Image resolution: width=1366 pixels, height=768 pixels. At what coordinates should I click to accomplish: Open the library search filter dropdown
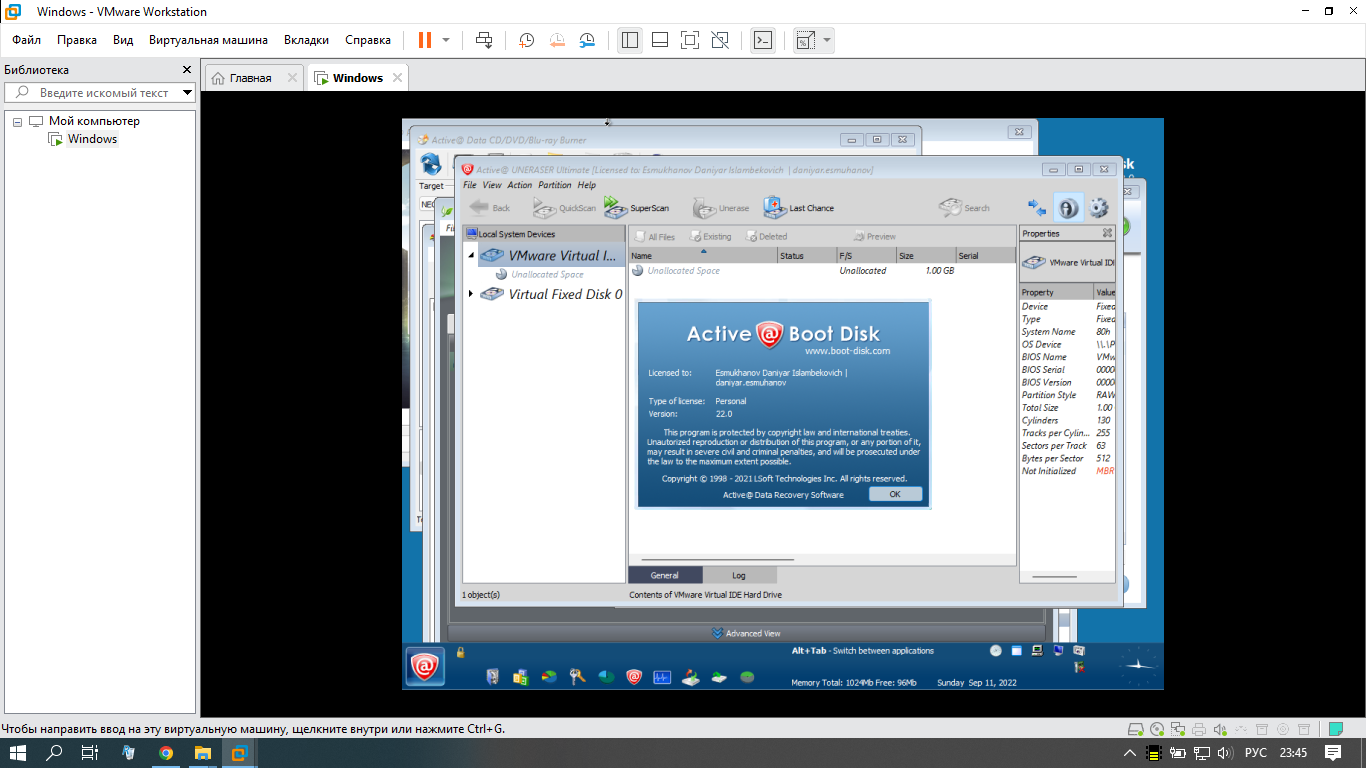click(187, 92)
